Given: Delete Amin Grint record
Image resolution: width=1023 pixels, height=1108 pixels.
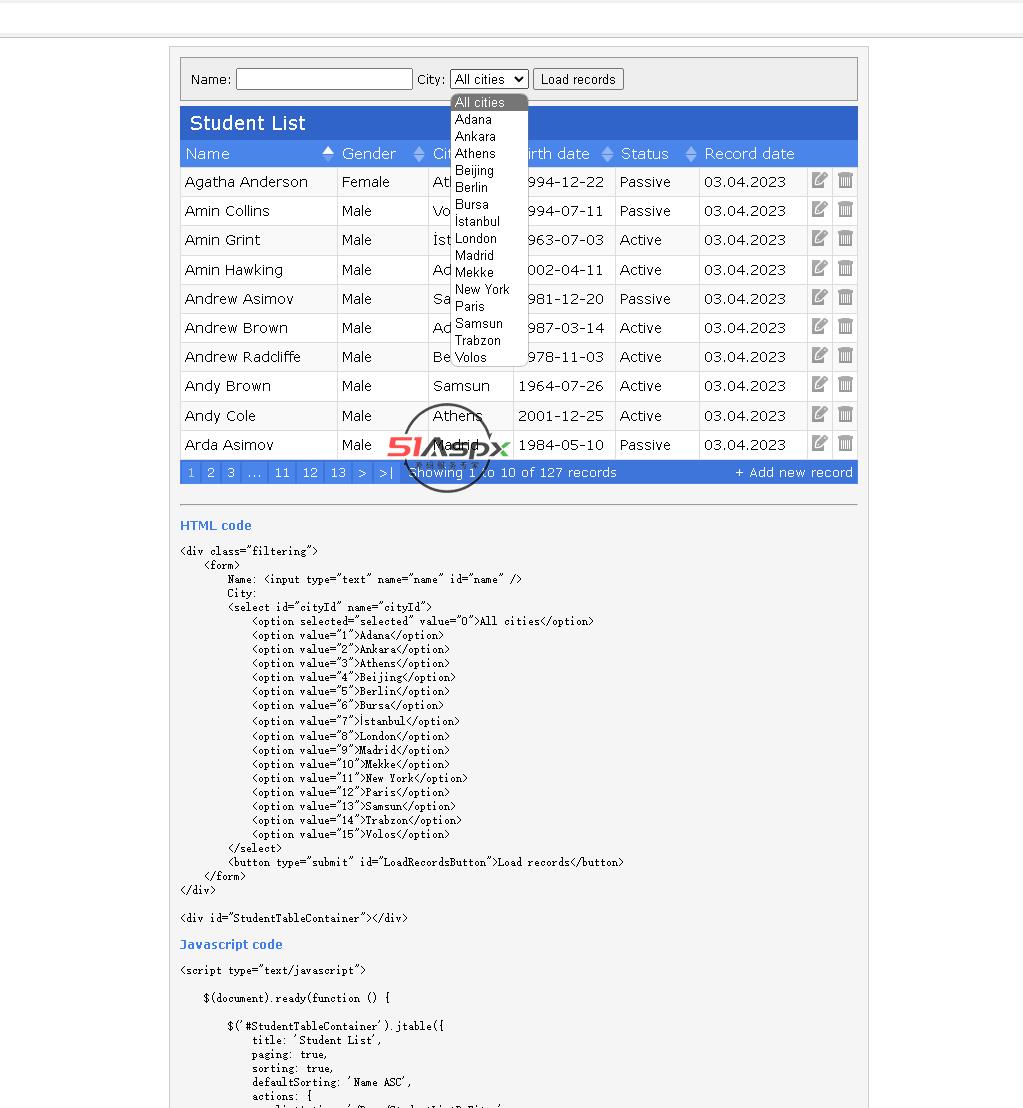Looking at the screenshot, I should tap(845, 238).
